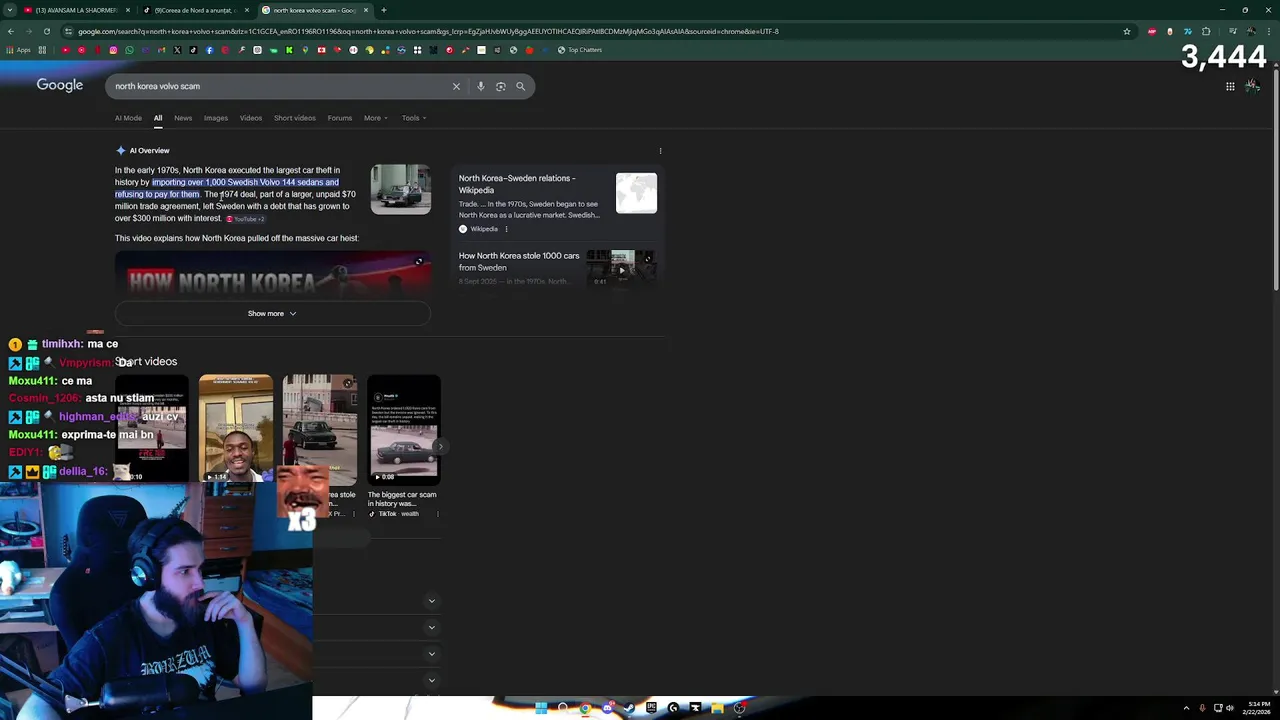This screenshot has height=720, width=1280.
Task: Open AI Overview more options menu
Action: [x=660, y=151]
